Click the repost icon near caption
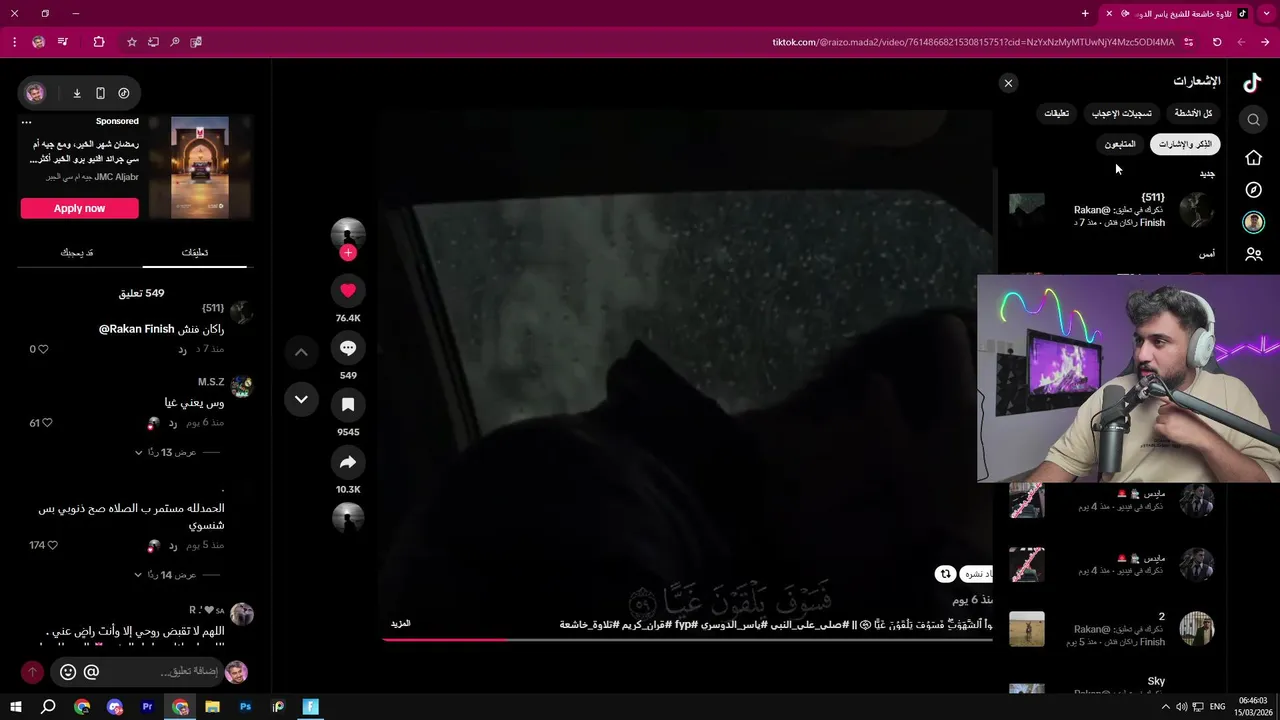Screen dimensions: 1280x720 coord(945,574)
